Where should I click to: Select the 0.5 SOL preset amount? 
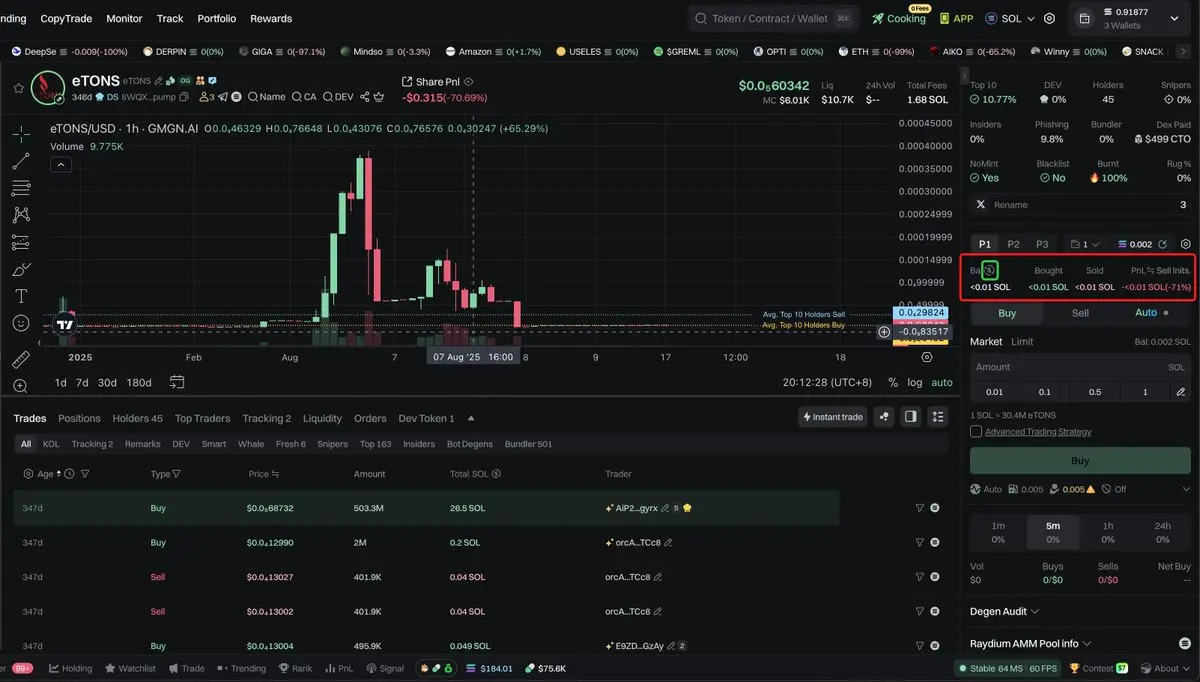[x=1095, y=392]
